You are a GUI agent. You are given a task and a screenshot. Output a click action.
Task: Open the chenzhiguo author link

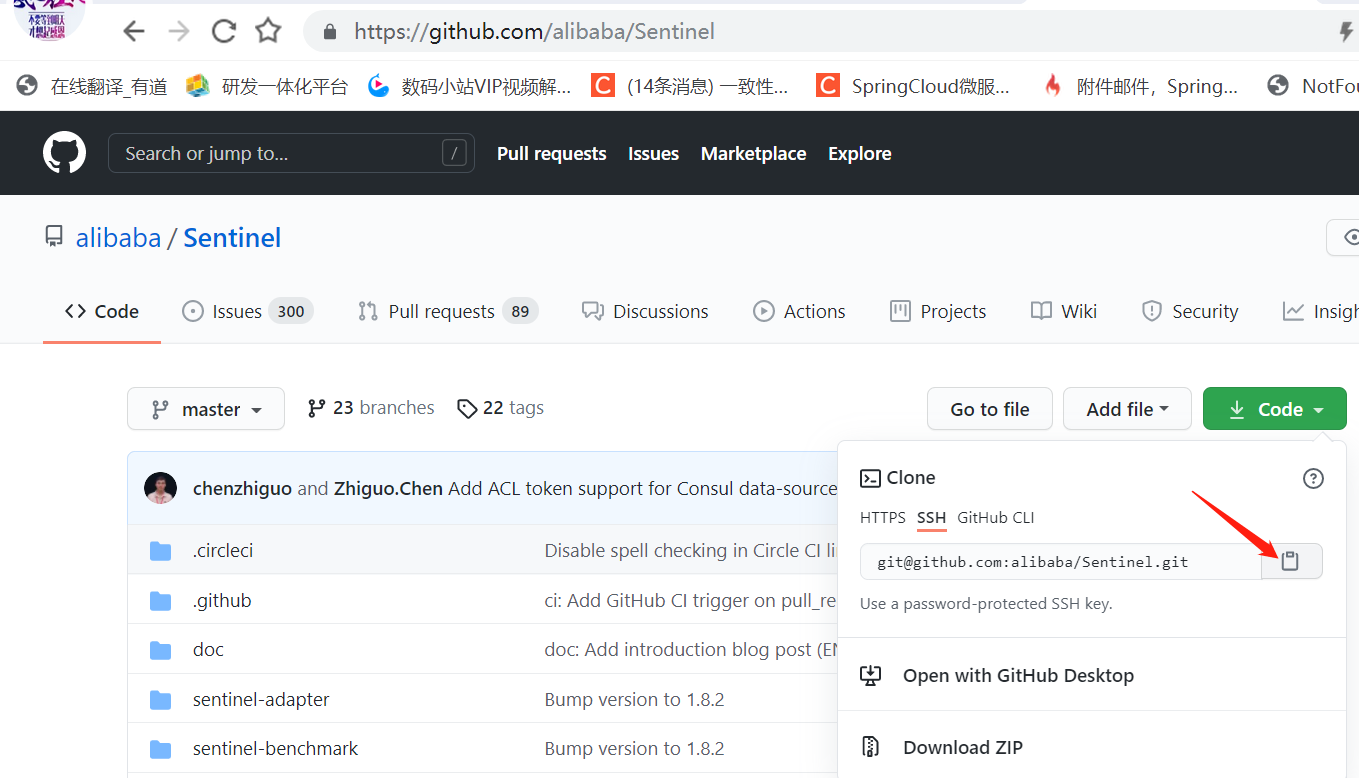click(x=242, y=489)
